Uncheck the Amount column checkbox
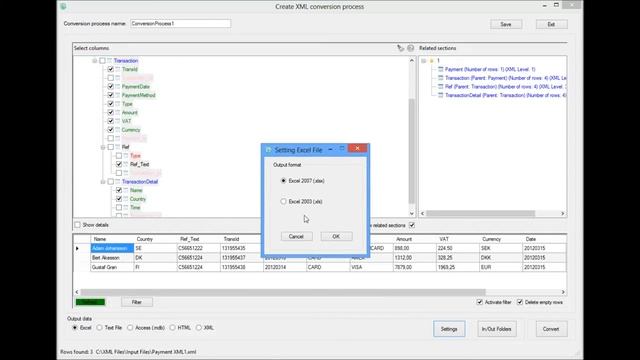The image size is (640, 360). click(x=111, y=112)
